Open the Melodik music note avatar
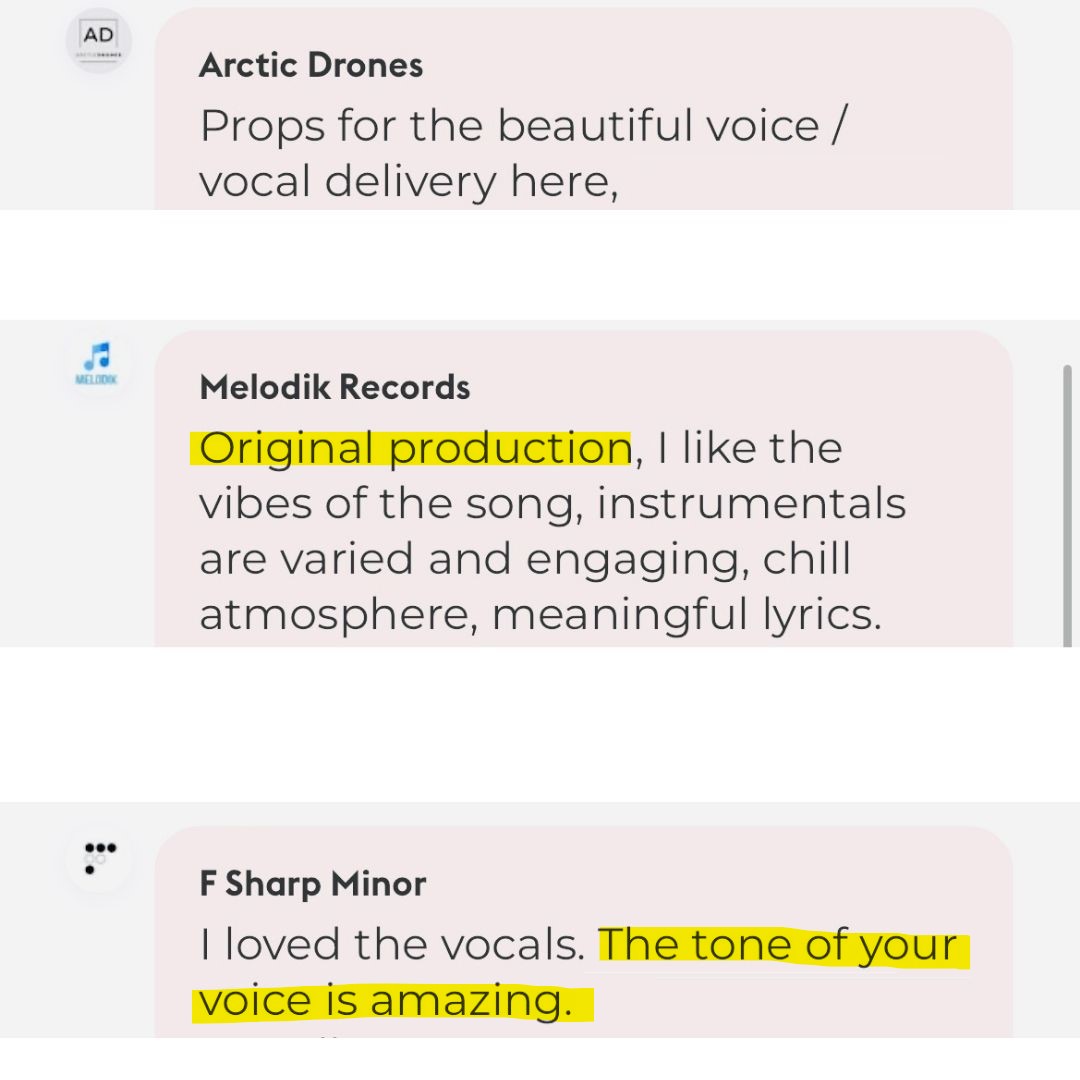Viewport: 1080px width, 1080px height. [98, 363]
